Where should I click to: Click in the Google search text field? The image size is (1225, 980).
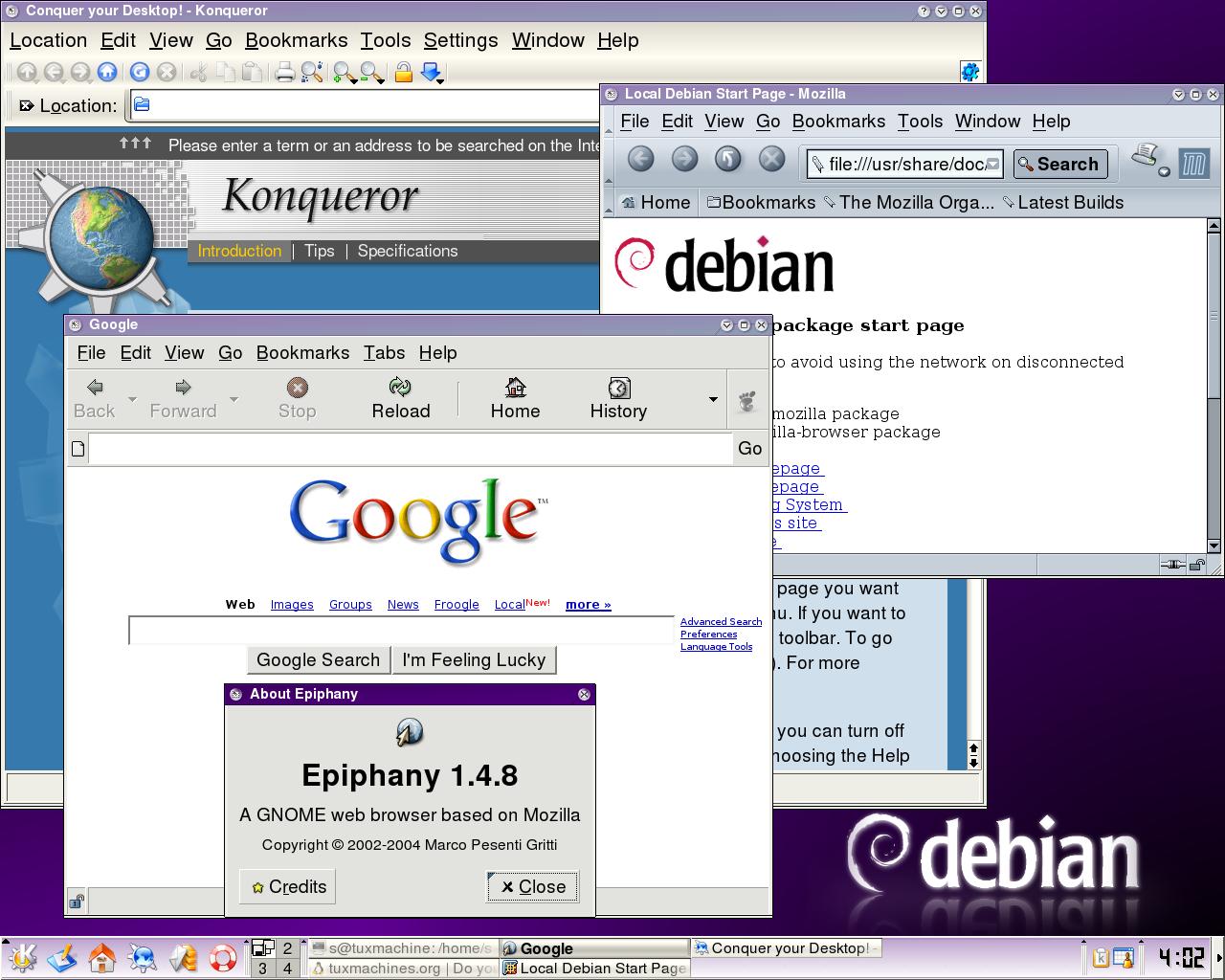click(402, 631)
